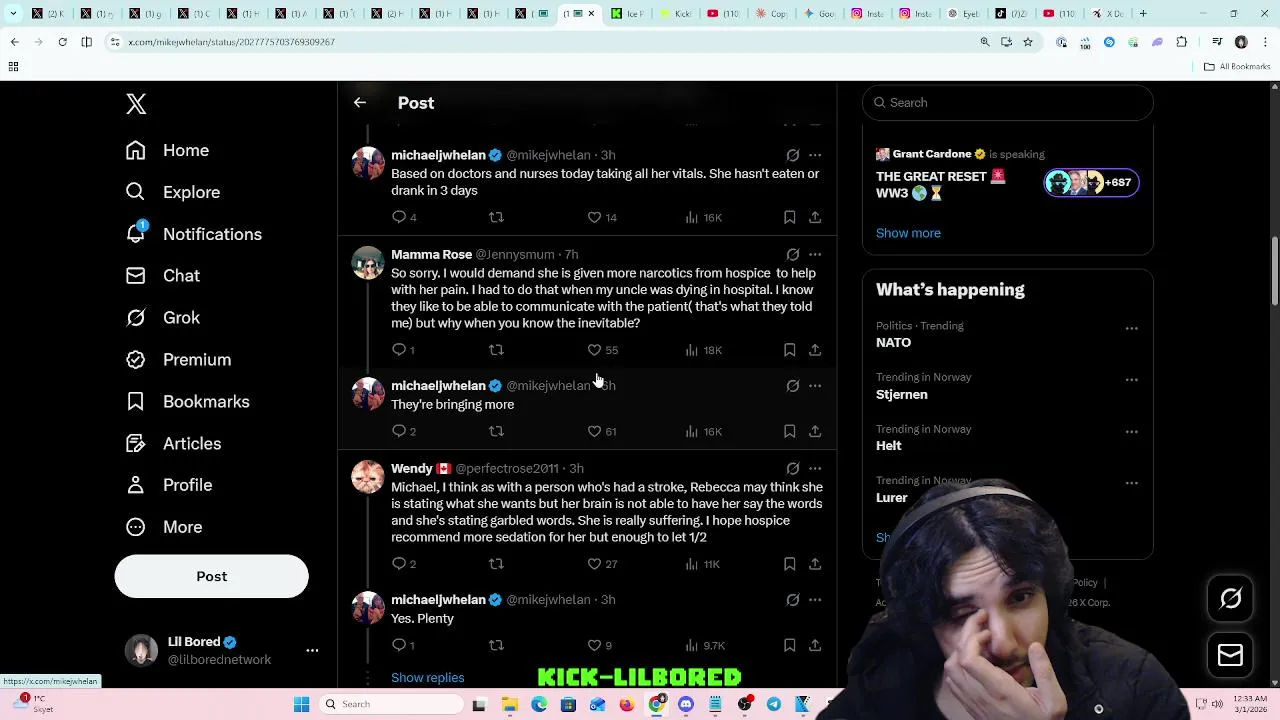Open floating Grok button
The image size is (1280, 720).
(x=1230, y=599)
